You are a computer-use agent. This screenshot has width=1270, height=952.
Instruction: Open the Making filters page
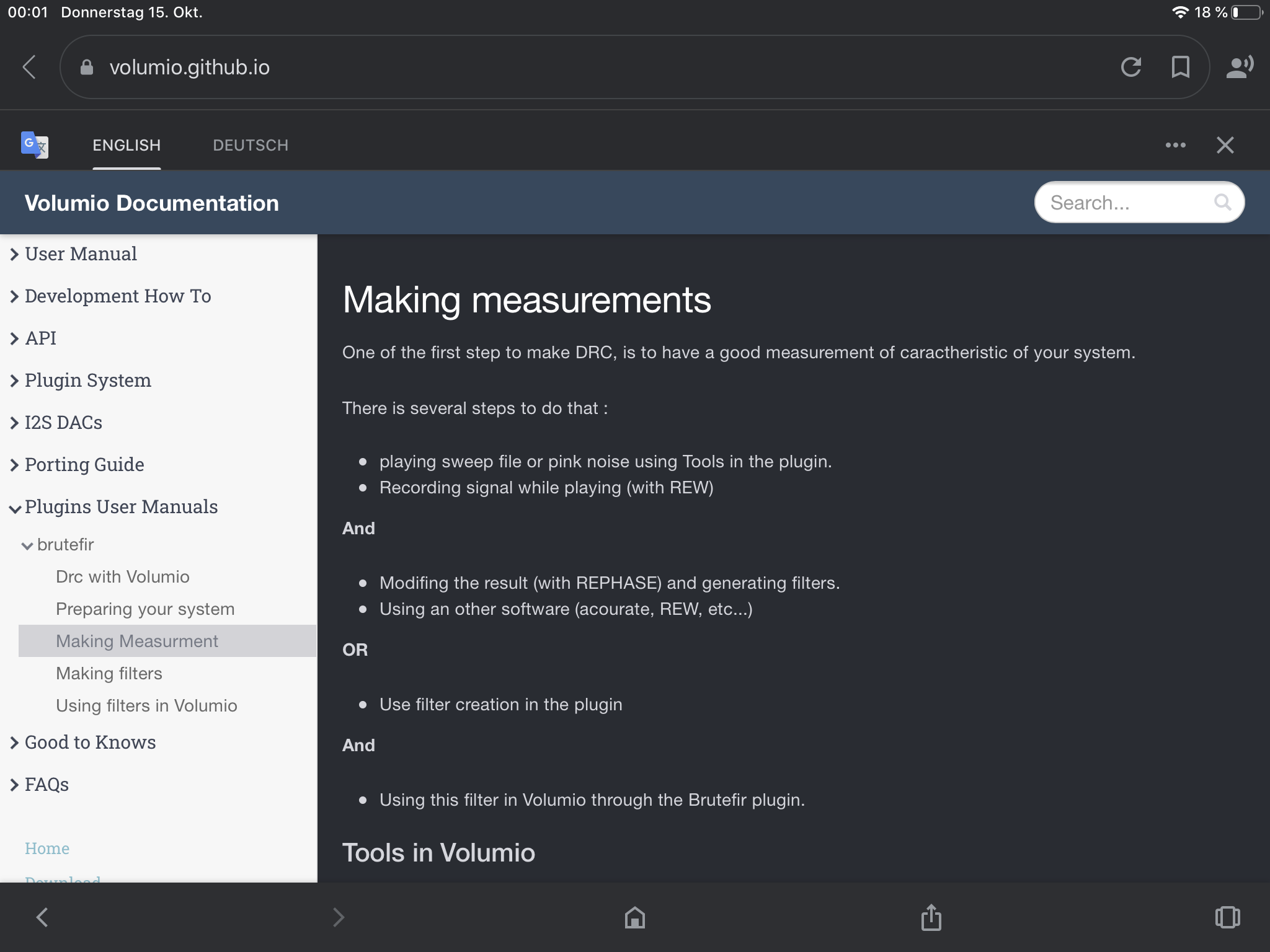(x=109, y=674)
